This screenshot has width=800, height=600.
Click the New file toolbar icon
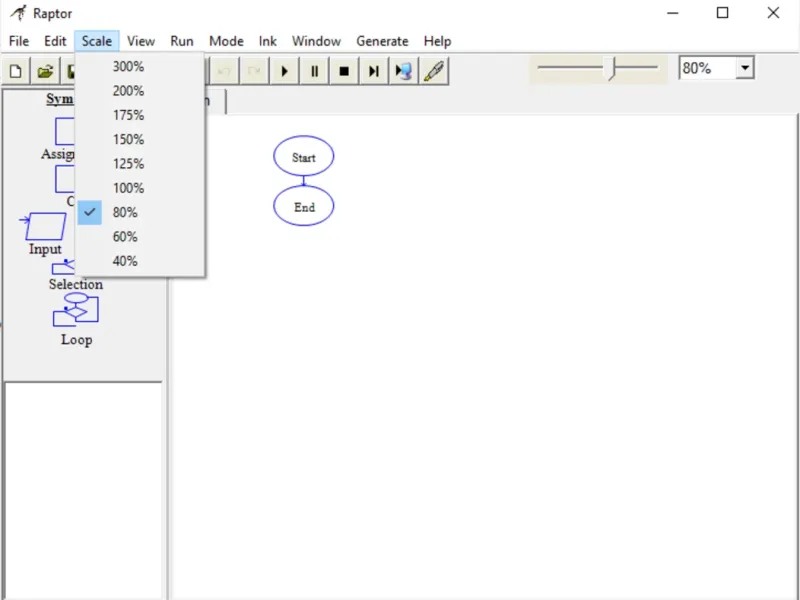coord(16,71)
